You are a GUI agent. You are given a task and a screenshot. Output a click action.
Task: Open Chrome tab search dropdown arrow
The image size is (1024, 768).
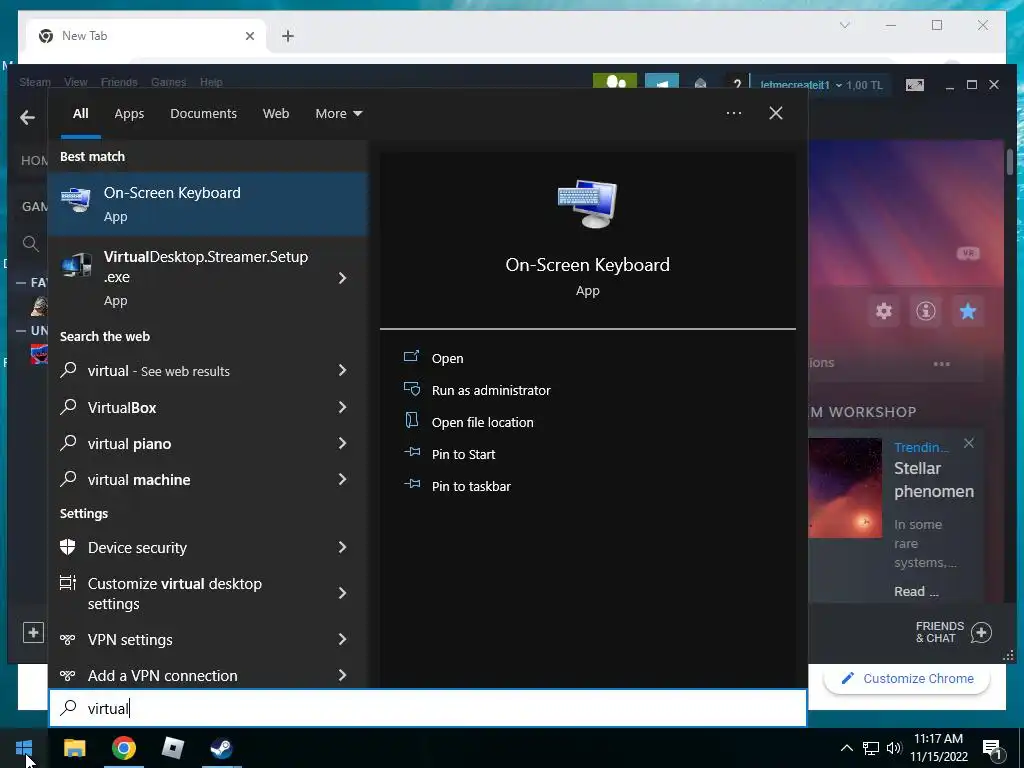(844, 25)
